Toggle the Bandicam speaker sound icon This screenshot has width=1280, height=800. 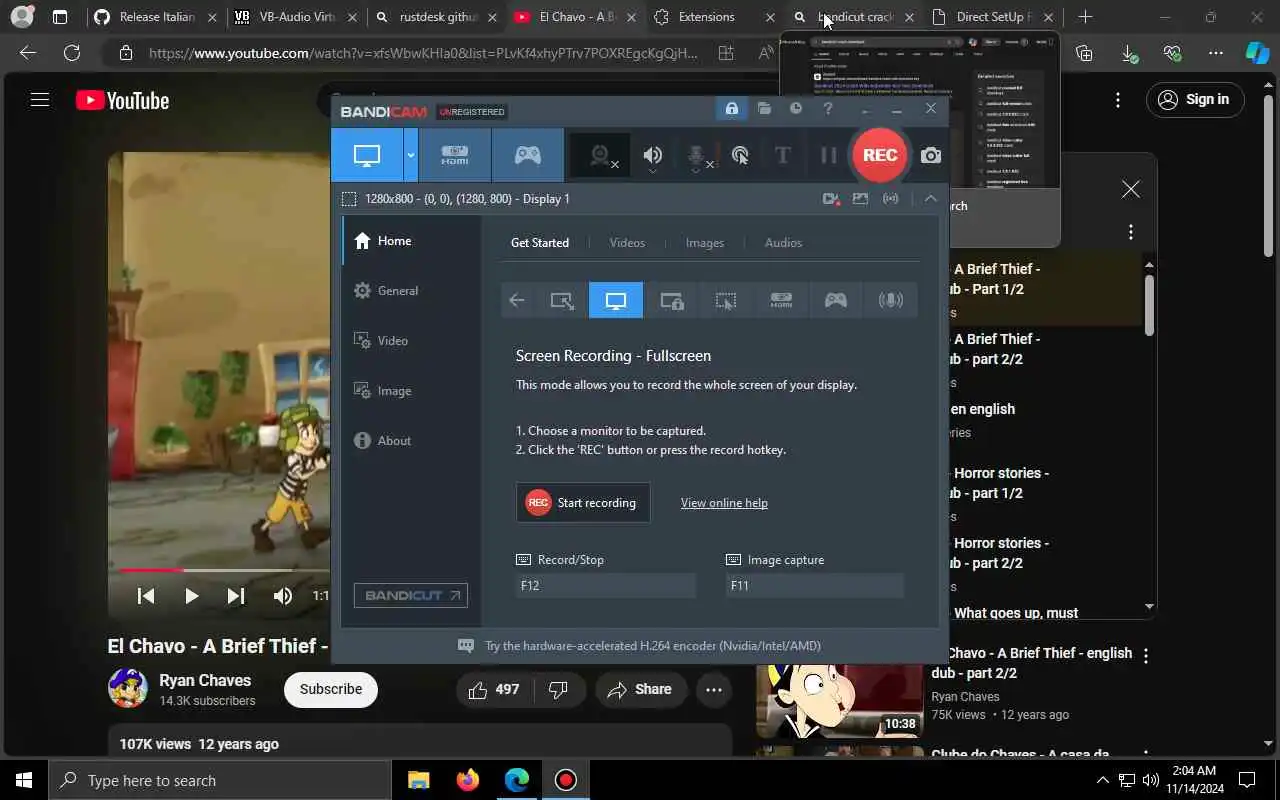(653, 155)
